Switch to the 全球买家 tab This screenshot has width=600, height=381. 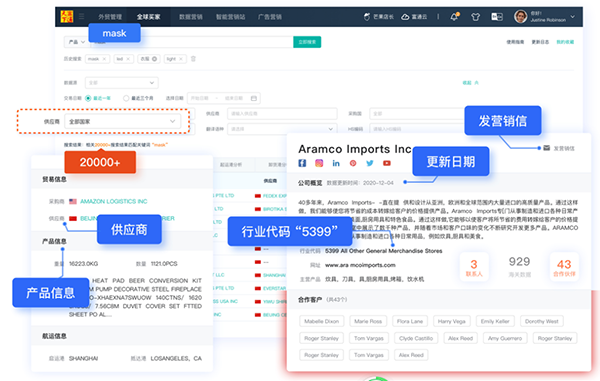(x=148, y=17)
